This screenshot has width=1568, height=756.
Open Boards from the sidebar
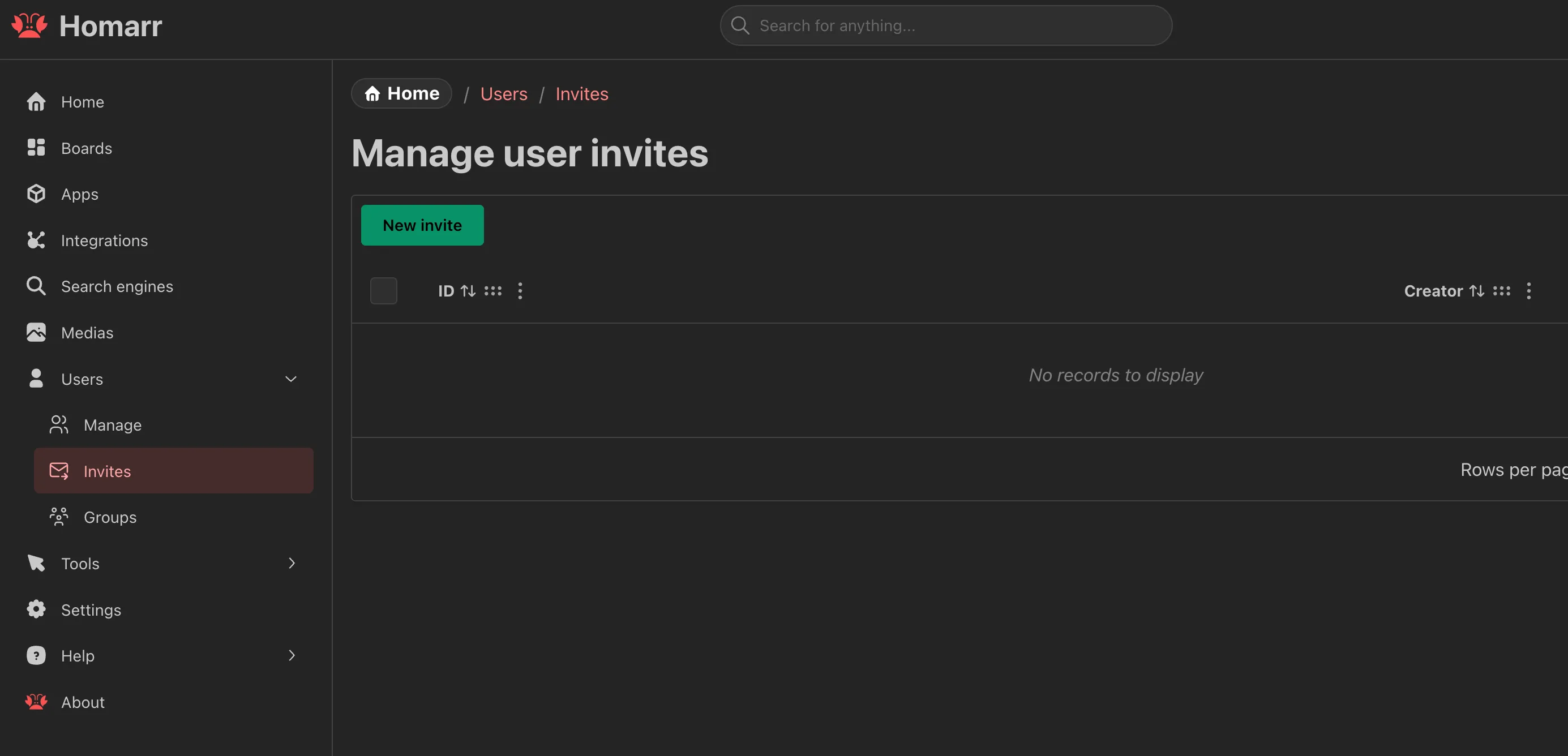[87, 148]
